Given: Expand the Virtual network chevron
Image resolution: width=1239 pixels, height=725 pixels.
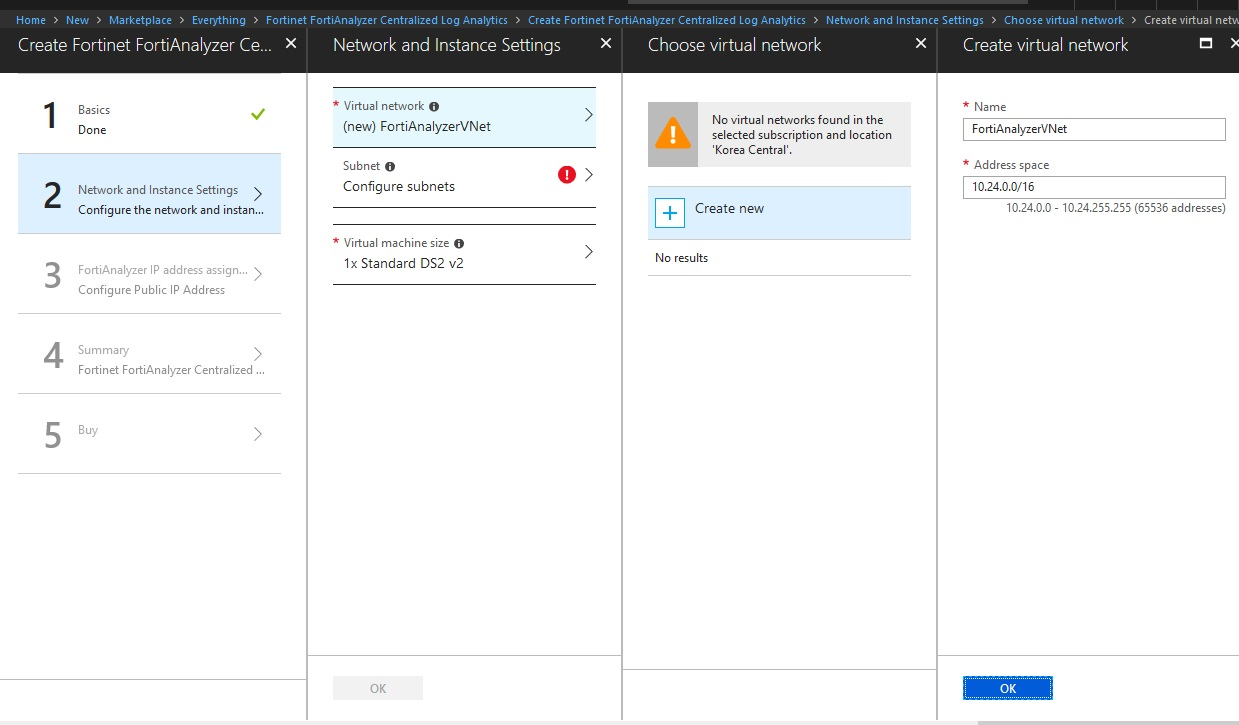Looking at the screenshot, I should click(x=588, y=116).
